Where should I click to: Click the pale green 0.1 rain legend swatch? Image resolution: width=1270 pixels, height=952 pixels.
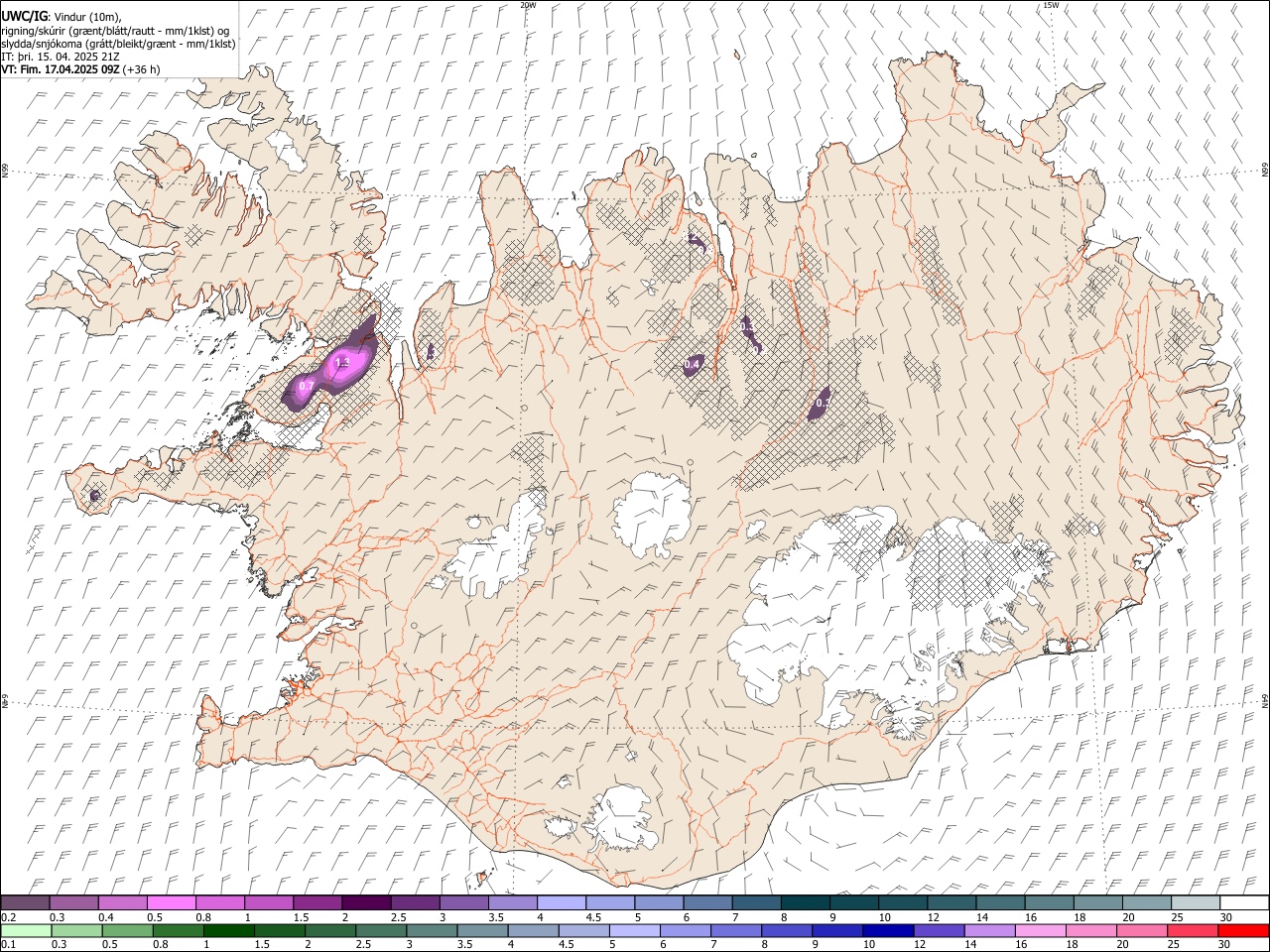[x=27, y=931]
